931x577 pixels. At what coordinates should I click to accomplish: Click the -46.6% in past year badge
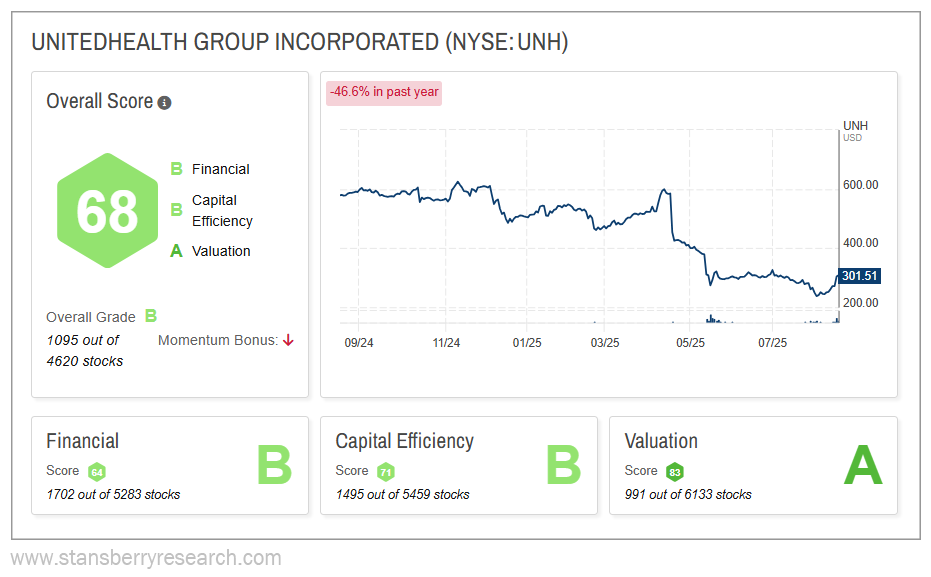pyautogui.click(x=384, y=92)
